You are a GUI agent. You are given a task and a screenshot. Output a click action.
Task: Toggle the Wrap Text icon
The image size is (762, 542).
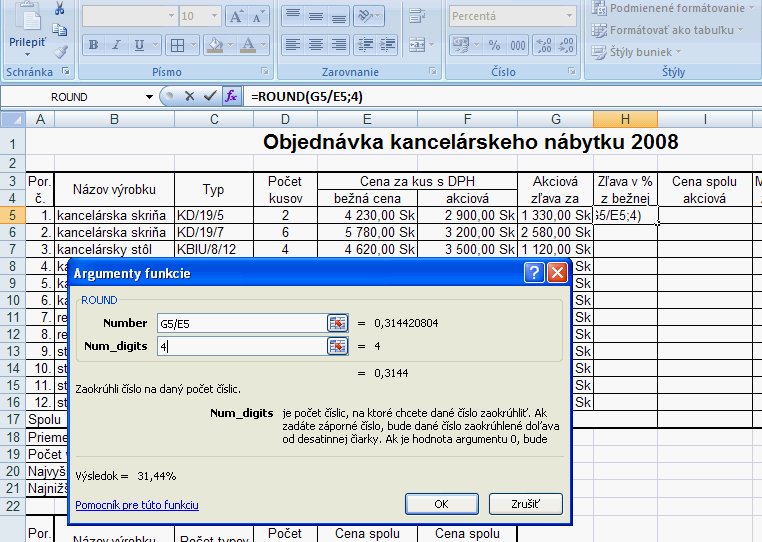(417, 16)
